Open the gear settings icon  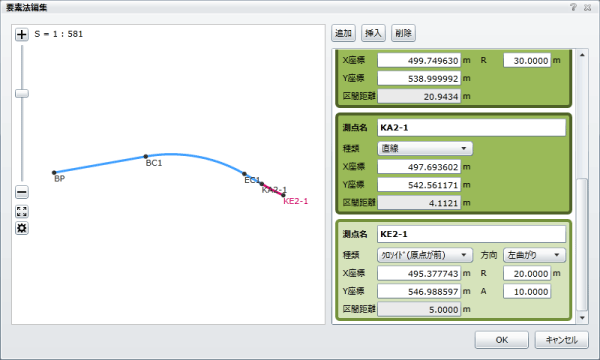coord(22,228)
